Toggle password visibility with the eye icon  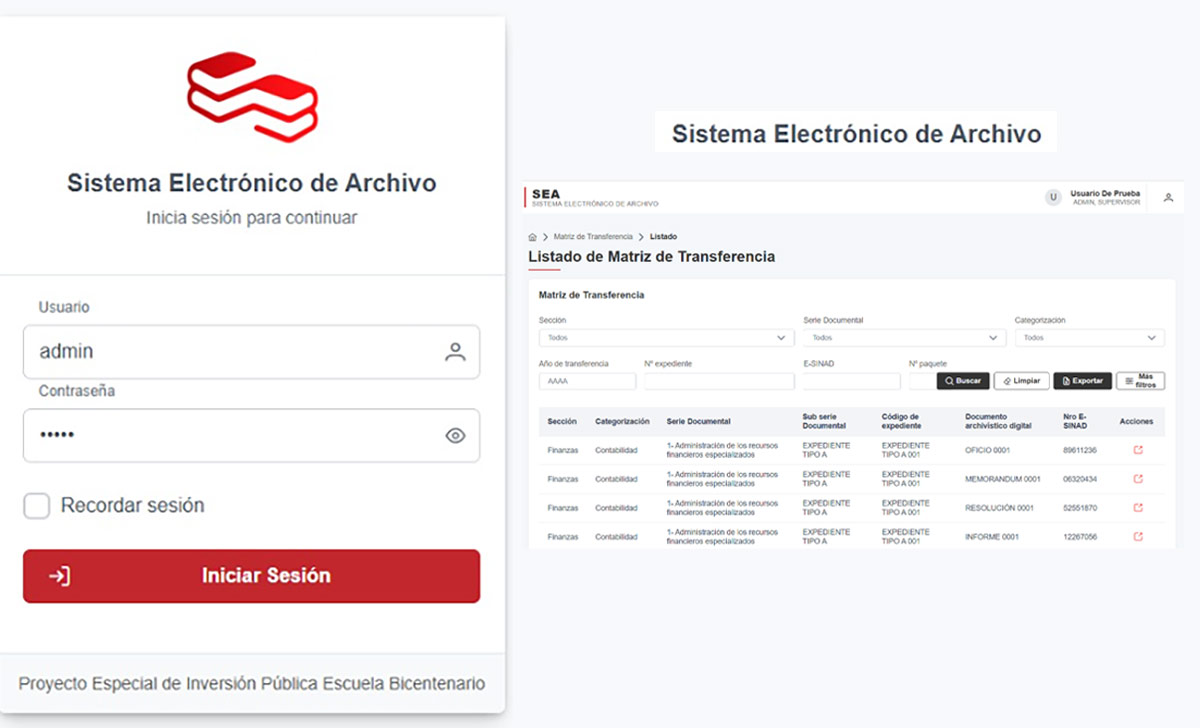click(455, 435)
